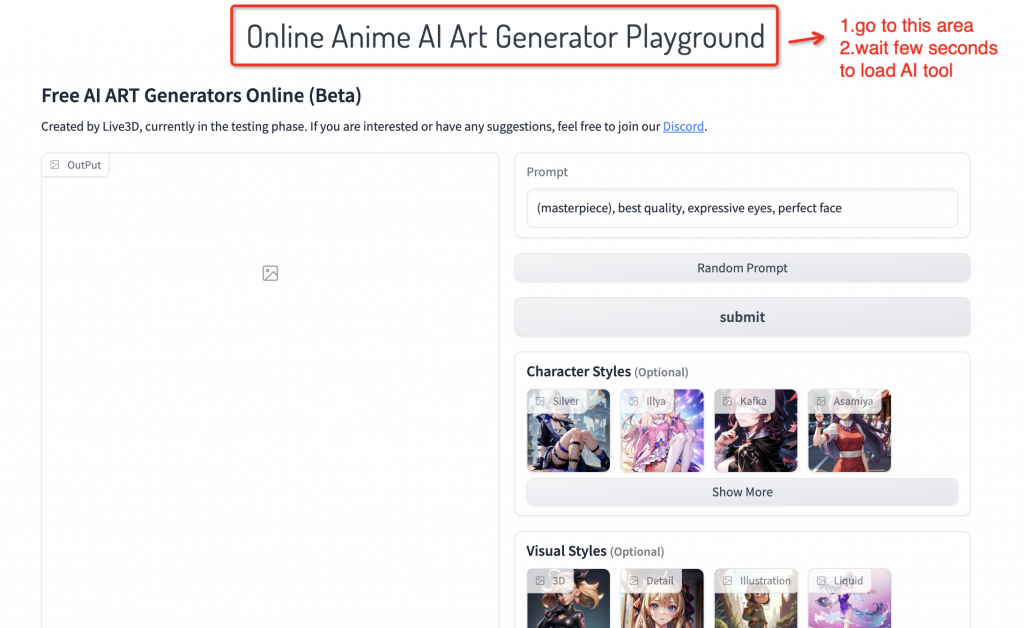Image resolution: width=1024 pixels, height=628 pixels.
Task: Select the Silver character style thumbnail
Action: (568, 431)
